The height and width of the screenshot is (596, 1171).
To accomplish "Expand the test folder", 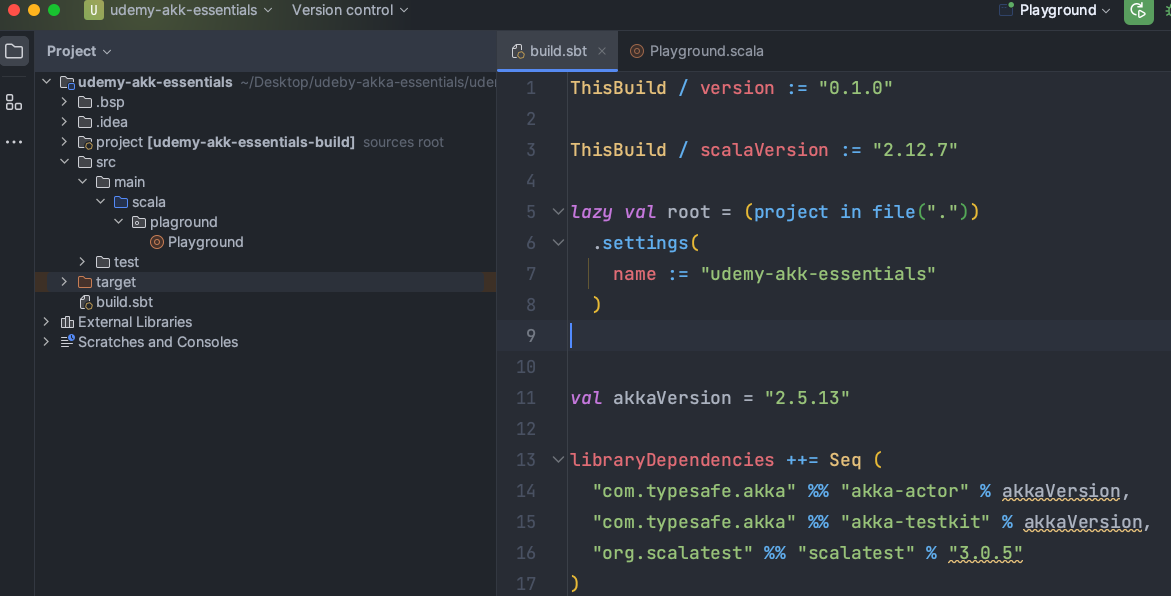I will pyautogui.click(x=83, y=261).
